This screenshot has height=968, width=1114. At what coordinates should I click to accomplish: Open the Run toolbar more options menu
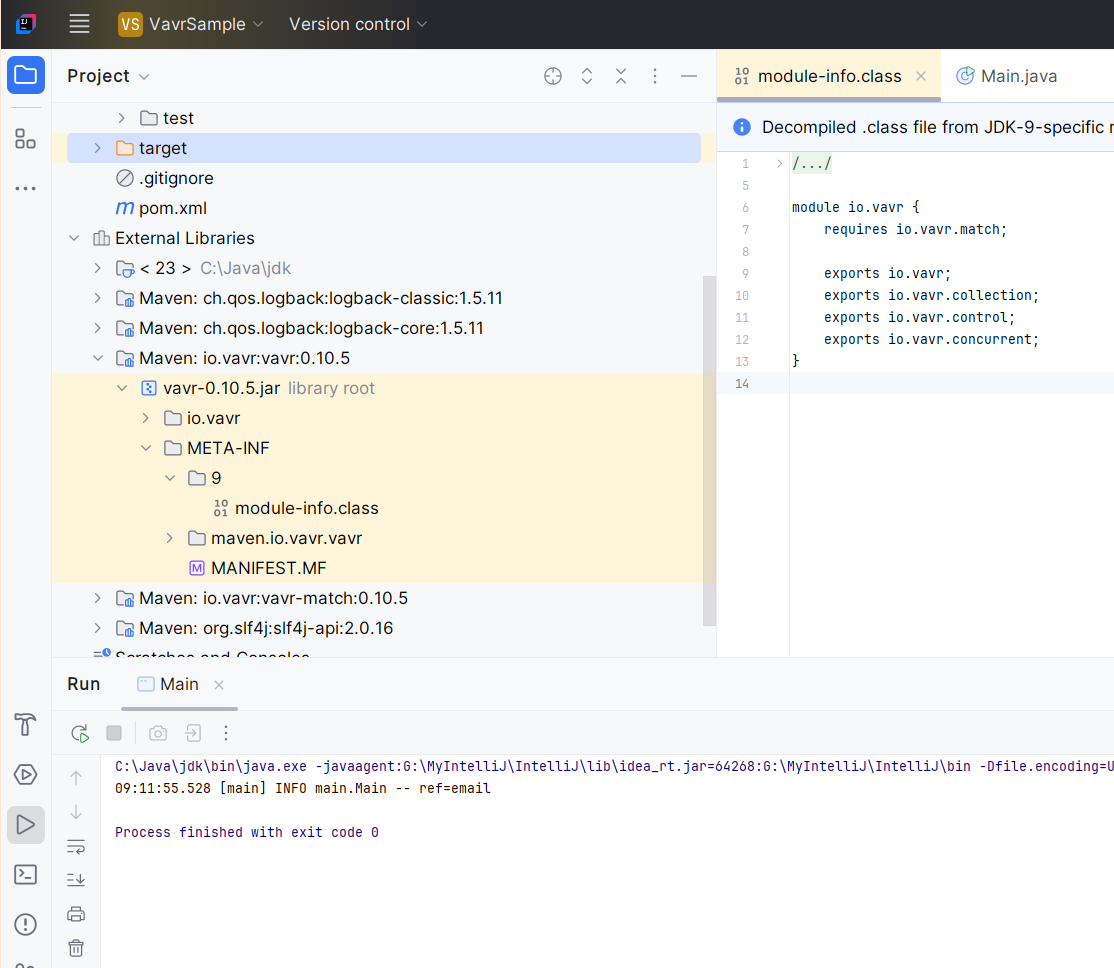226,733
